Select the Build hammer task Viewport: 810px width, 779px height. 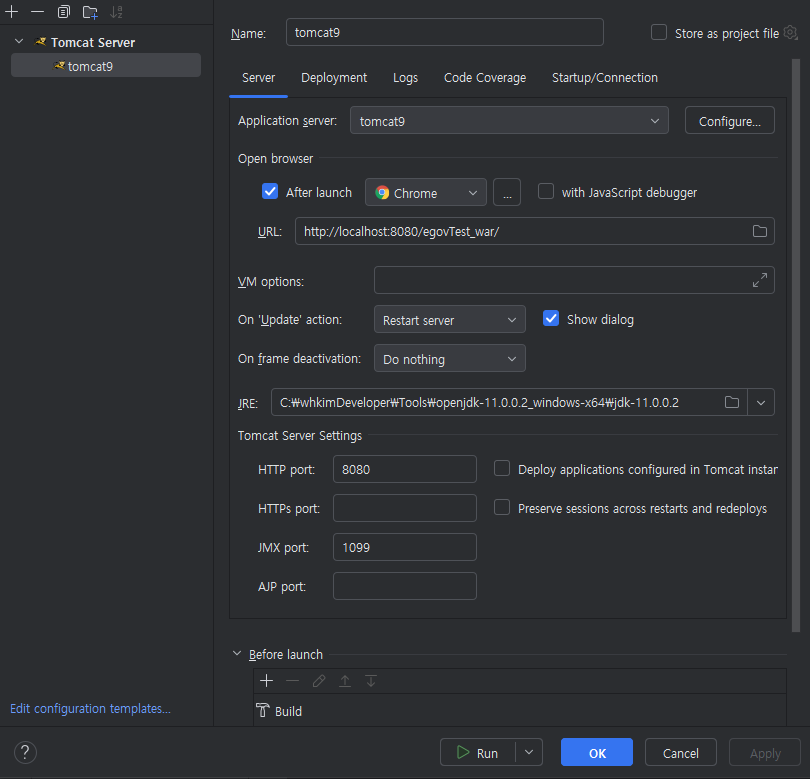click(279, 711)
